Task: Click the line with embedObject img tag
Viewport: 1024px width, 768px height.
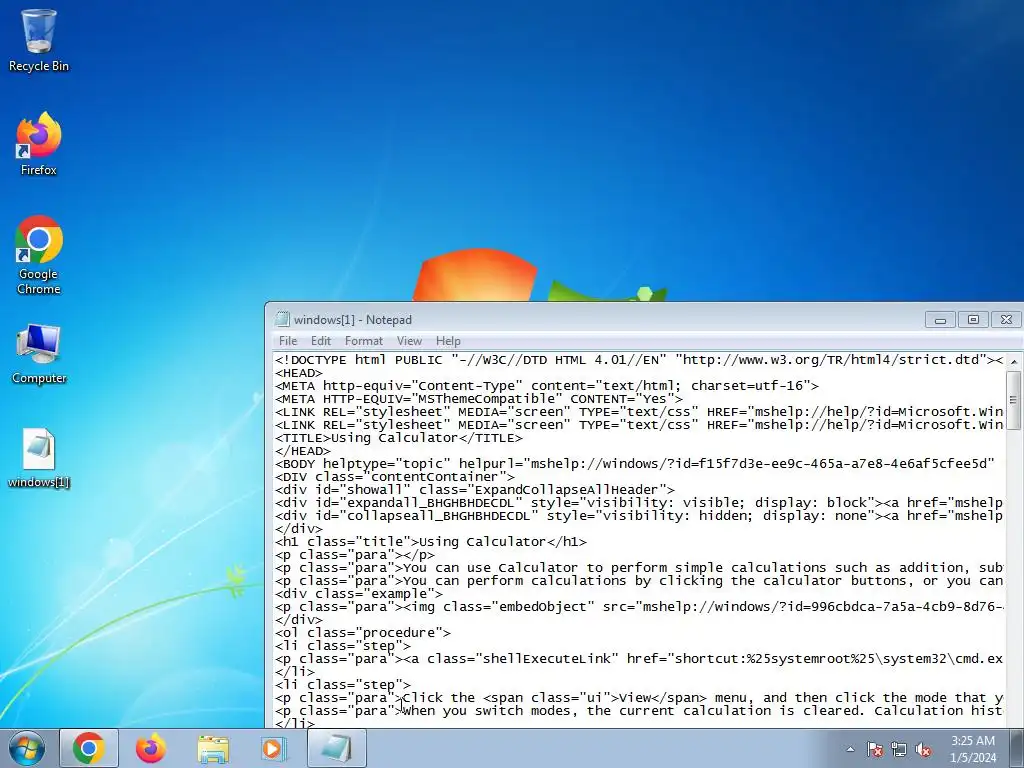Action: click(x=639, y=607)
